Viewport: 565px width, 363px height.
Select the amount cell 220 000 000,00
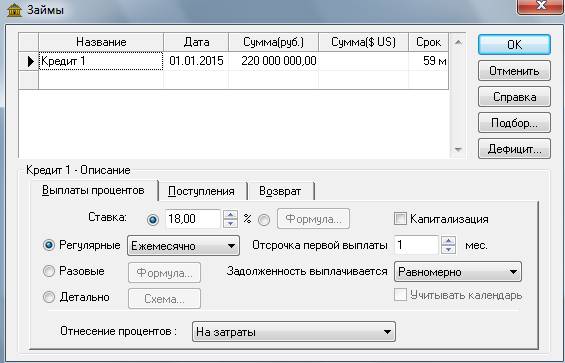273,61
